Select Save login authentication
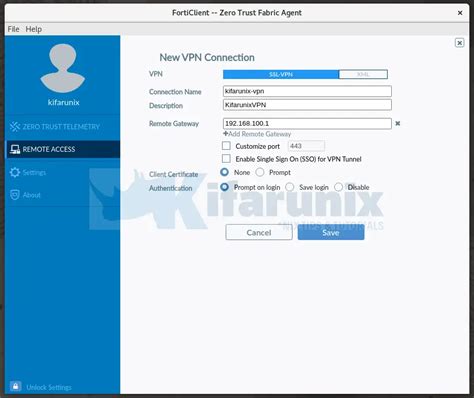 coord(290,187)
